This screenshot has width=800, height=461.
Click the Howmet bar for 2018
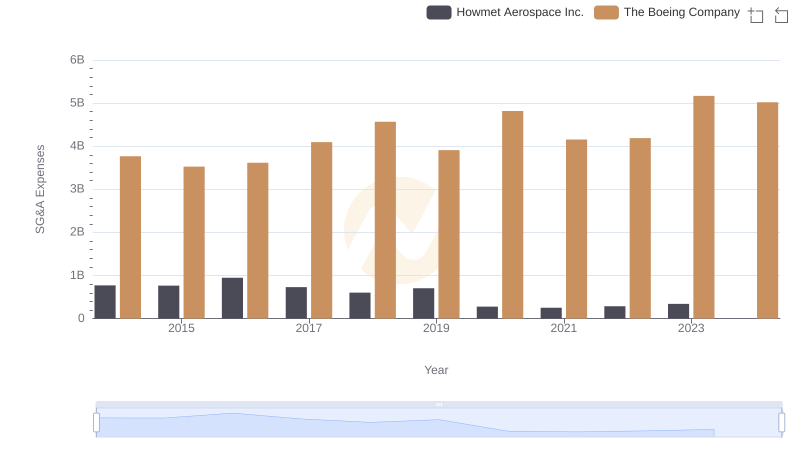[360, 305]
